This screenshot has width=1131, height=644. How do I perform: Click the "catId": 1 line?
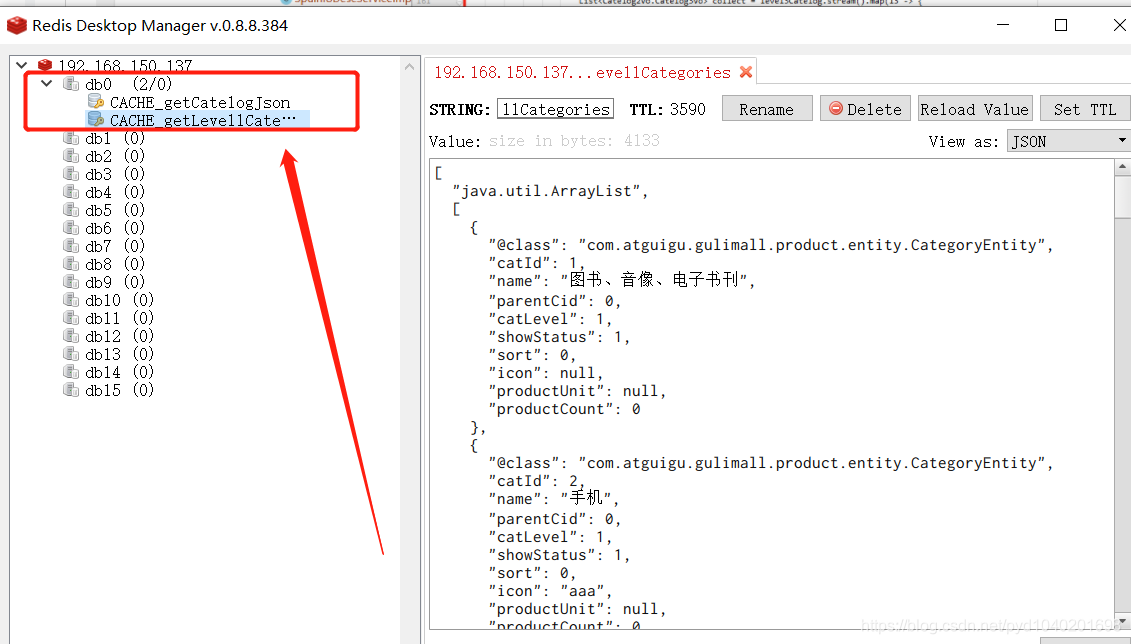[x=537, y=263]
